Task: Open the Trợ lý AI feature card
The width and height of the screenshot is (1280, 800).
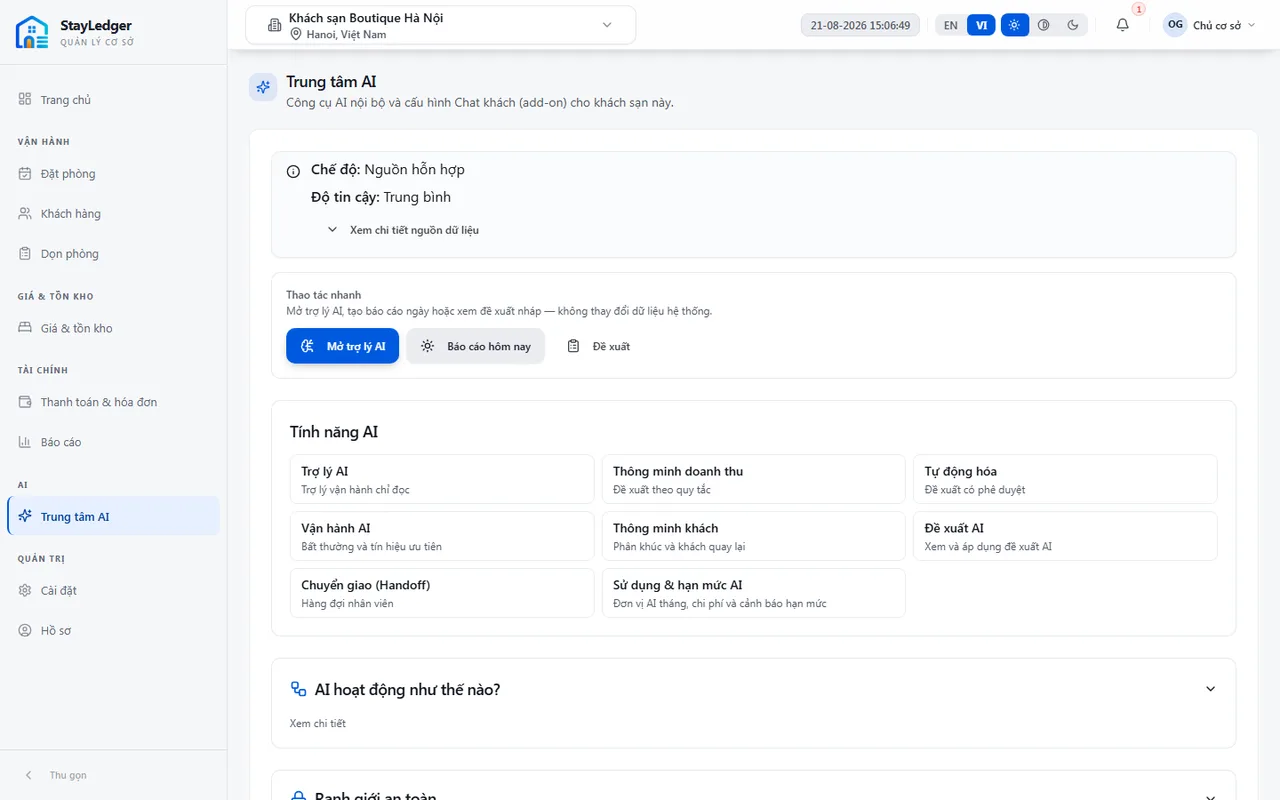Action: coord(442,480)
